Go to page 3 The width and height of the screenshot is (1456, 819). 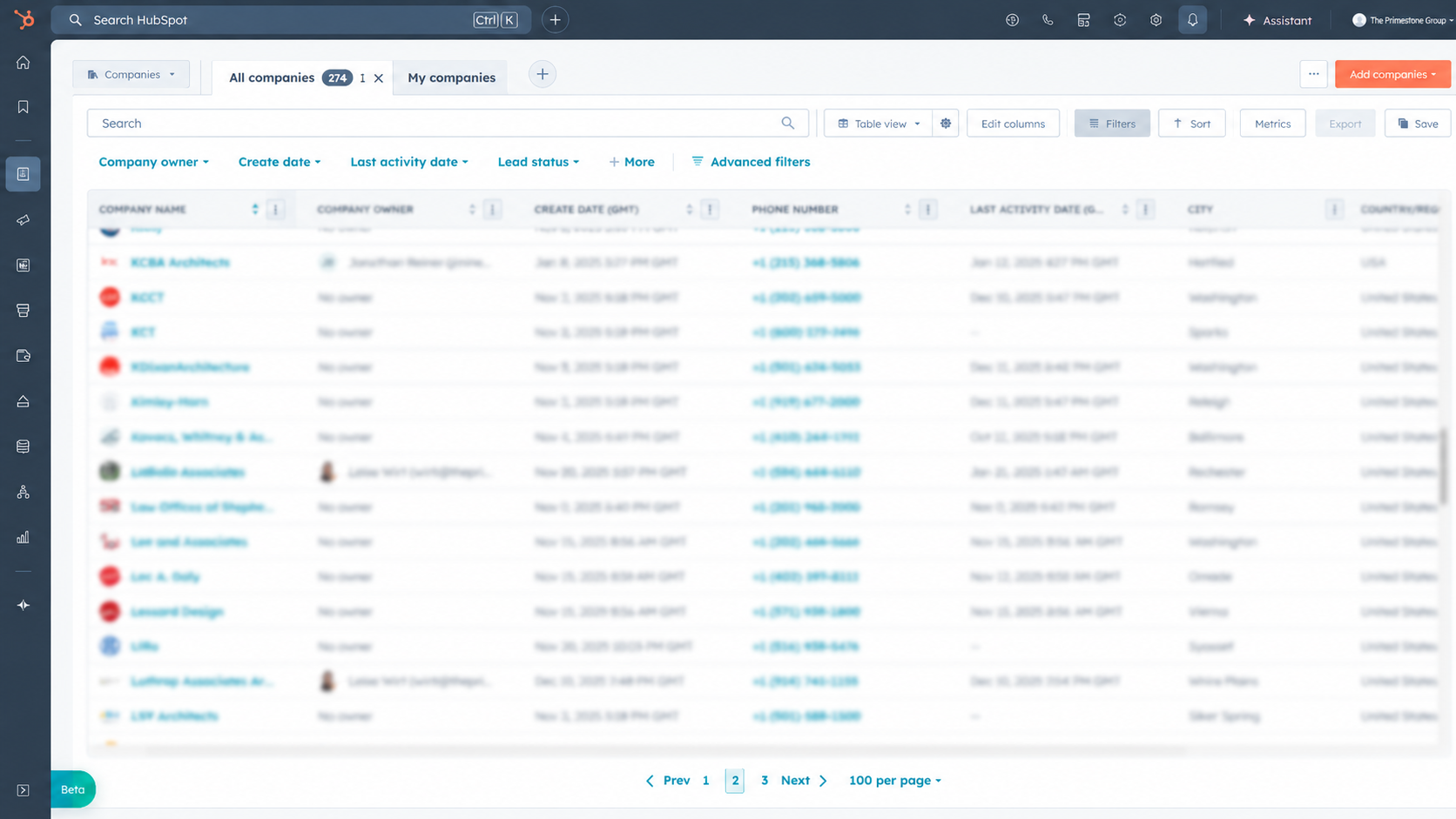coord(764,781)
